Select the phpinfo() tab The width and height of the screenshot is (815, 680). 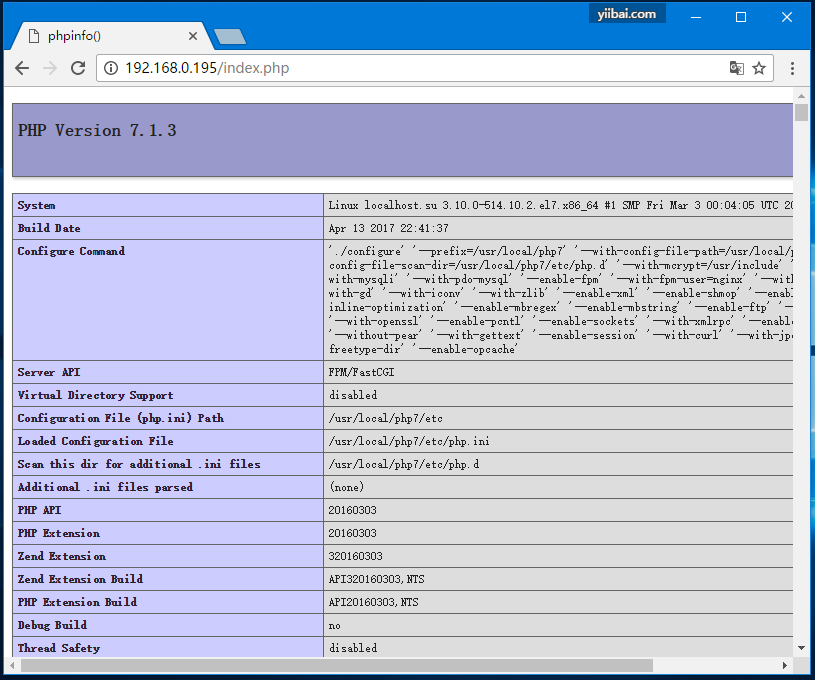110,36
